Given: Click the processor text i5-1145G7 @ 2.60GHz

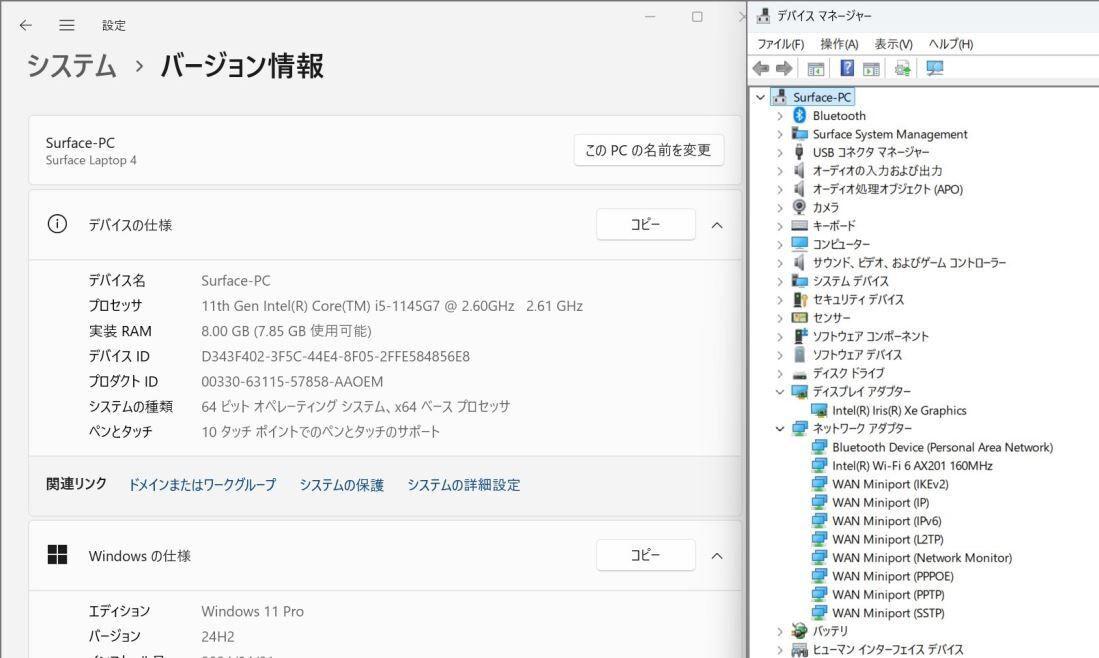Looking at the screenshot, I should (444, 306).
